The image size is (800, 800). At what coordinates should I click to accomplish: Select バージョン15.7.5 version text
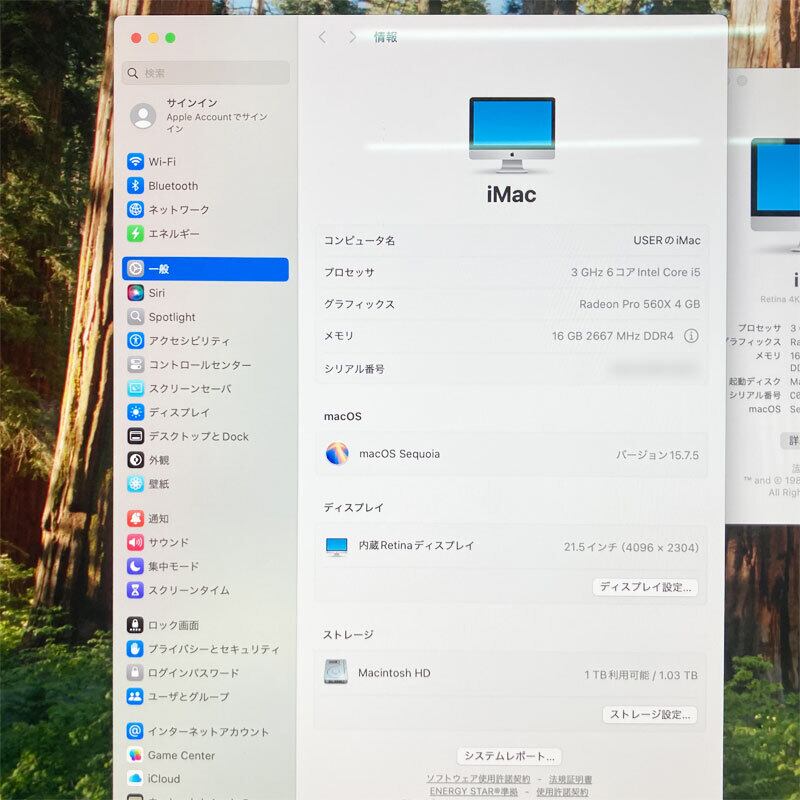click(x=657, y=455)
